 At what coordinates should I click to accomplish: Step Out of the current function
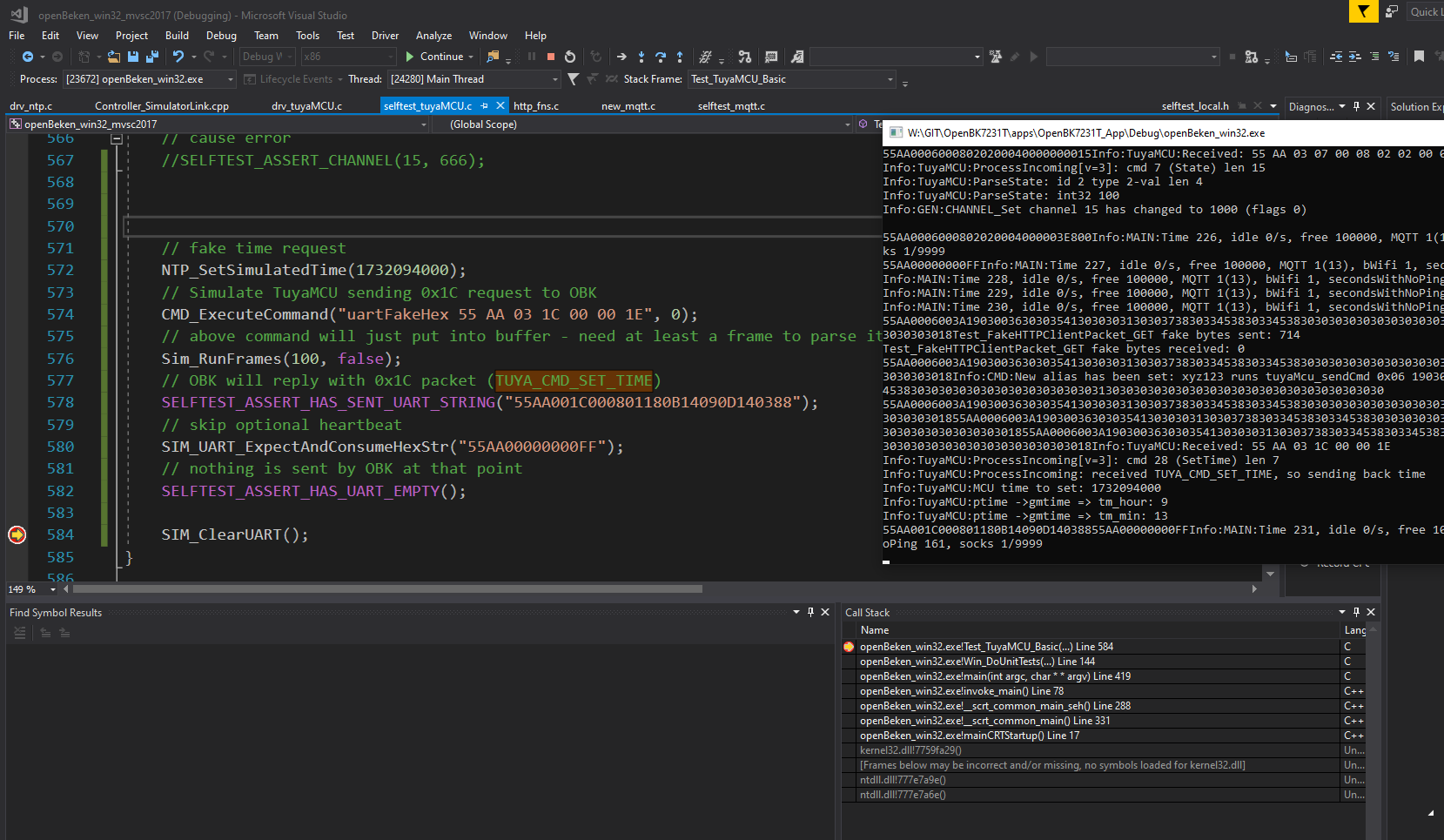(680, 57)
